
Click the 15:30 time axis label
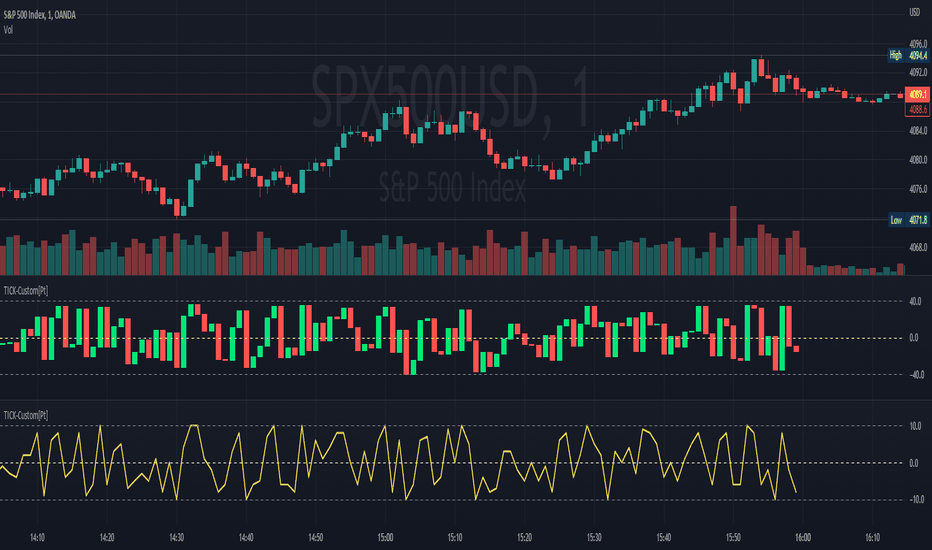[x=594, y=538]
